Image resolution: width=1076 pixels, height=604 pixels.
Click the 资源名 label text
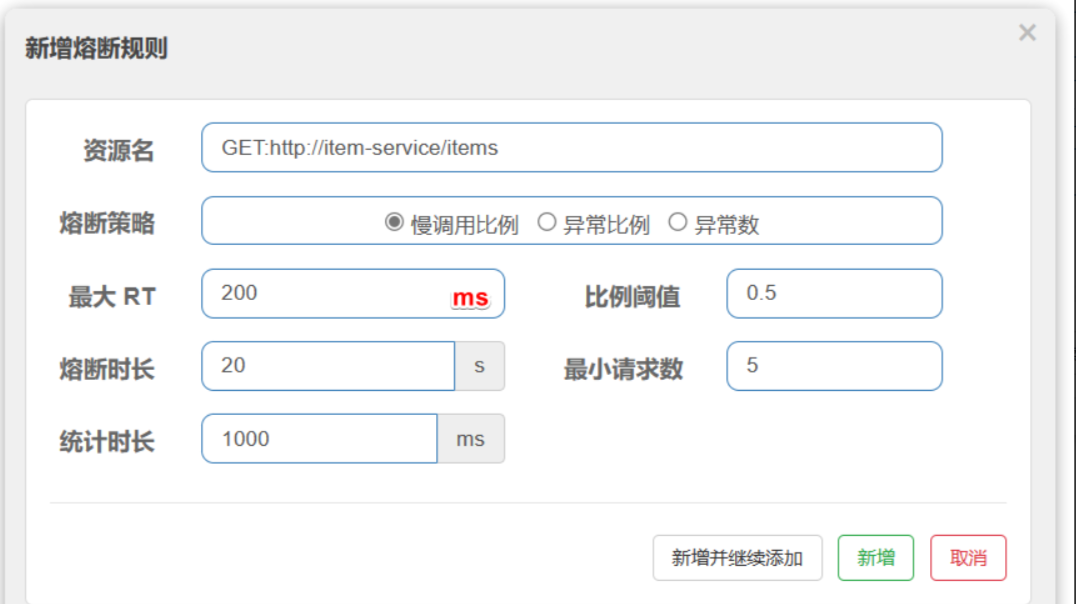pos(118,150)
